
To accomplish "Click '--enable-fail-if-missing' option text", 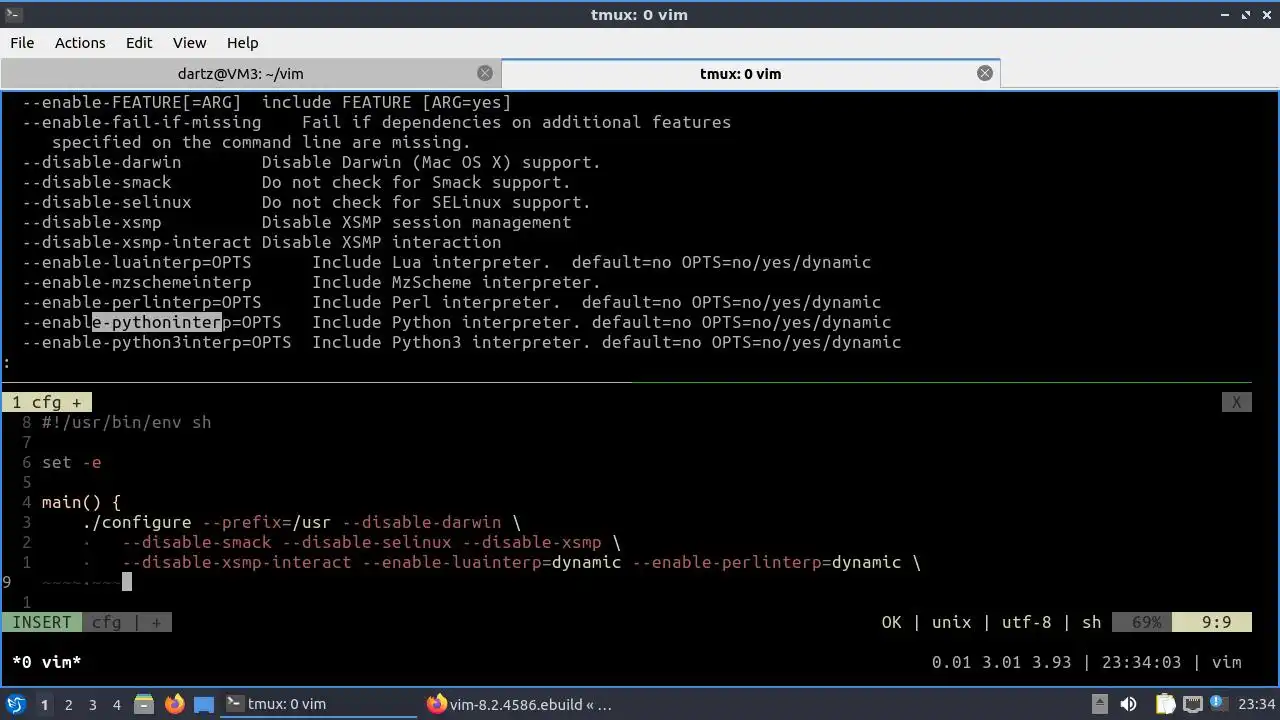I will click(142, 122).
